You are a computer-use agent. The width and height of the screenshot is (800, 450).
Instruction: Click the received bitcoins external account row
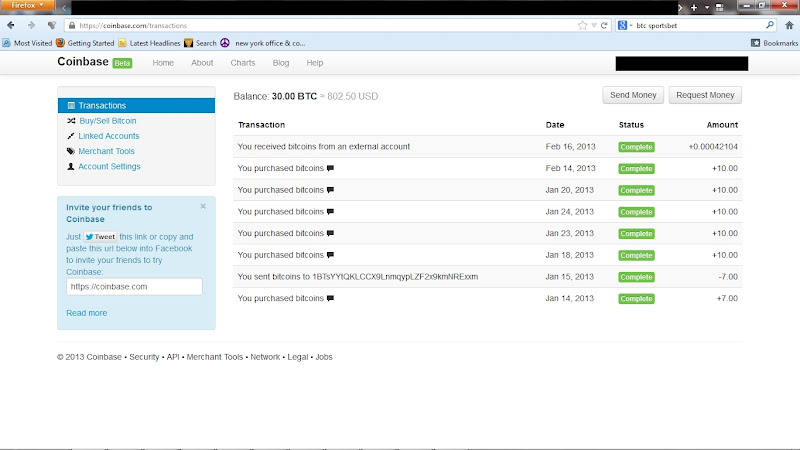point(488,146)
